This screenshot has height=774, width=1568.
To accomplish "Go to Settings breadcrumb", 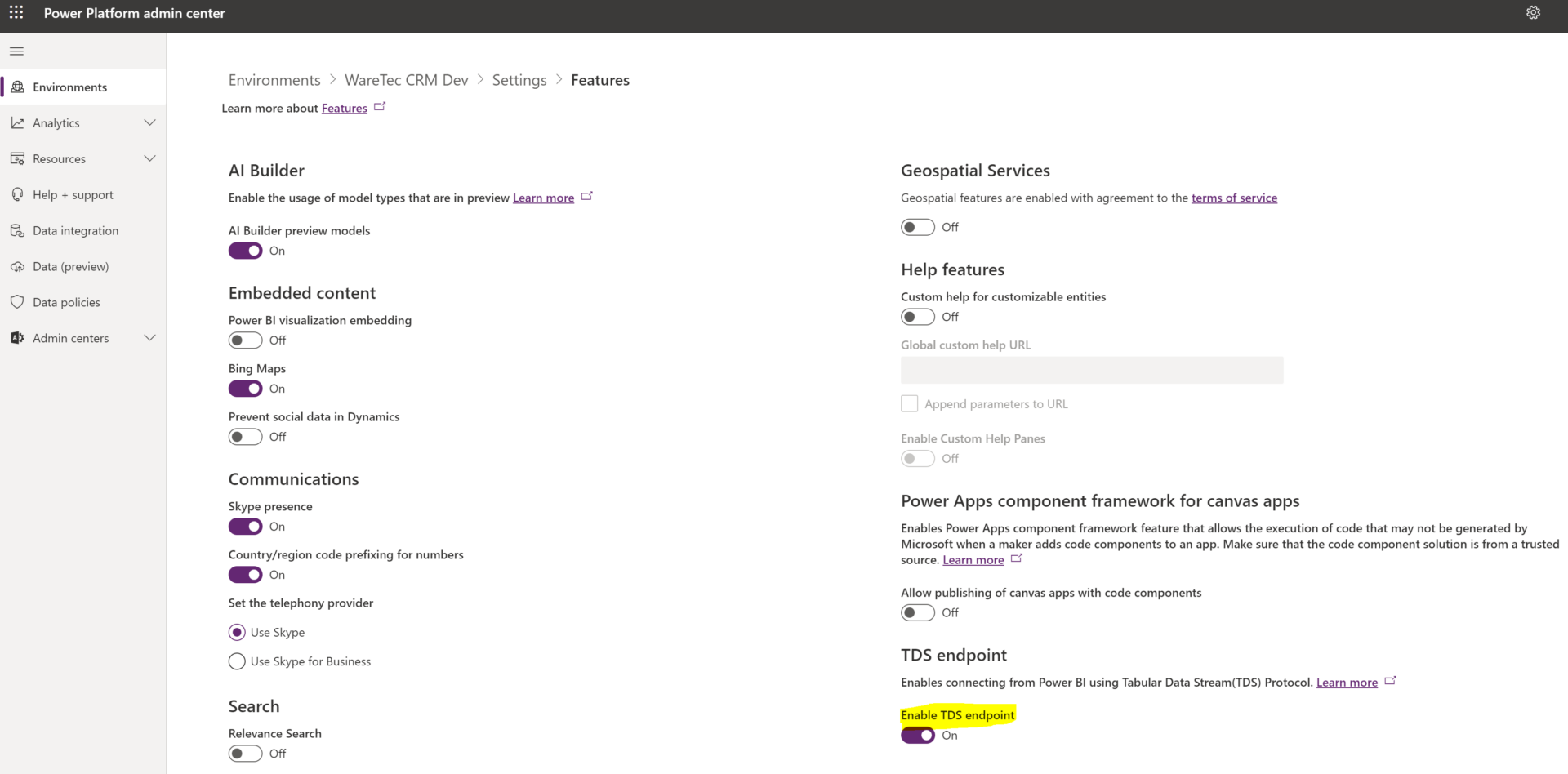I will (x=519, y=80).
